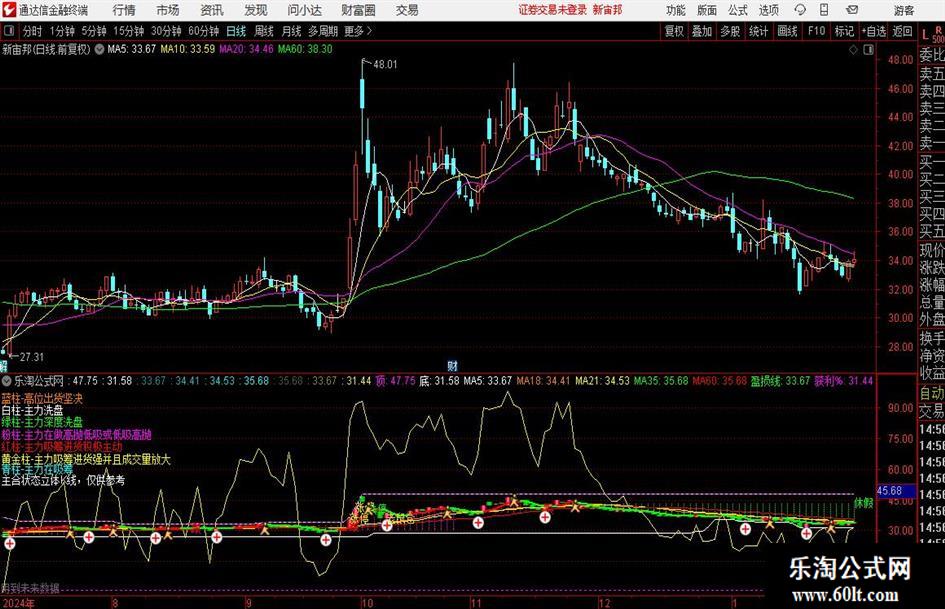Screen dimensions: 945x609
Task: Open the 功能 menu
Action: [676, 10]
